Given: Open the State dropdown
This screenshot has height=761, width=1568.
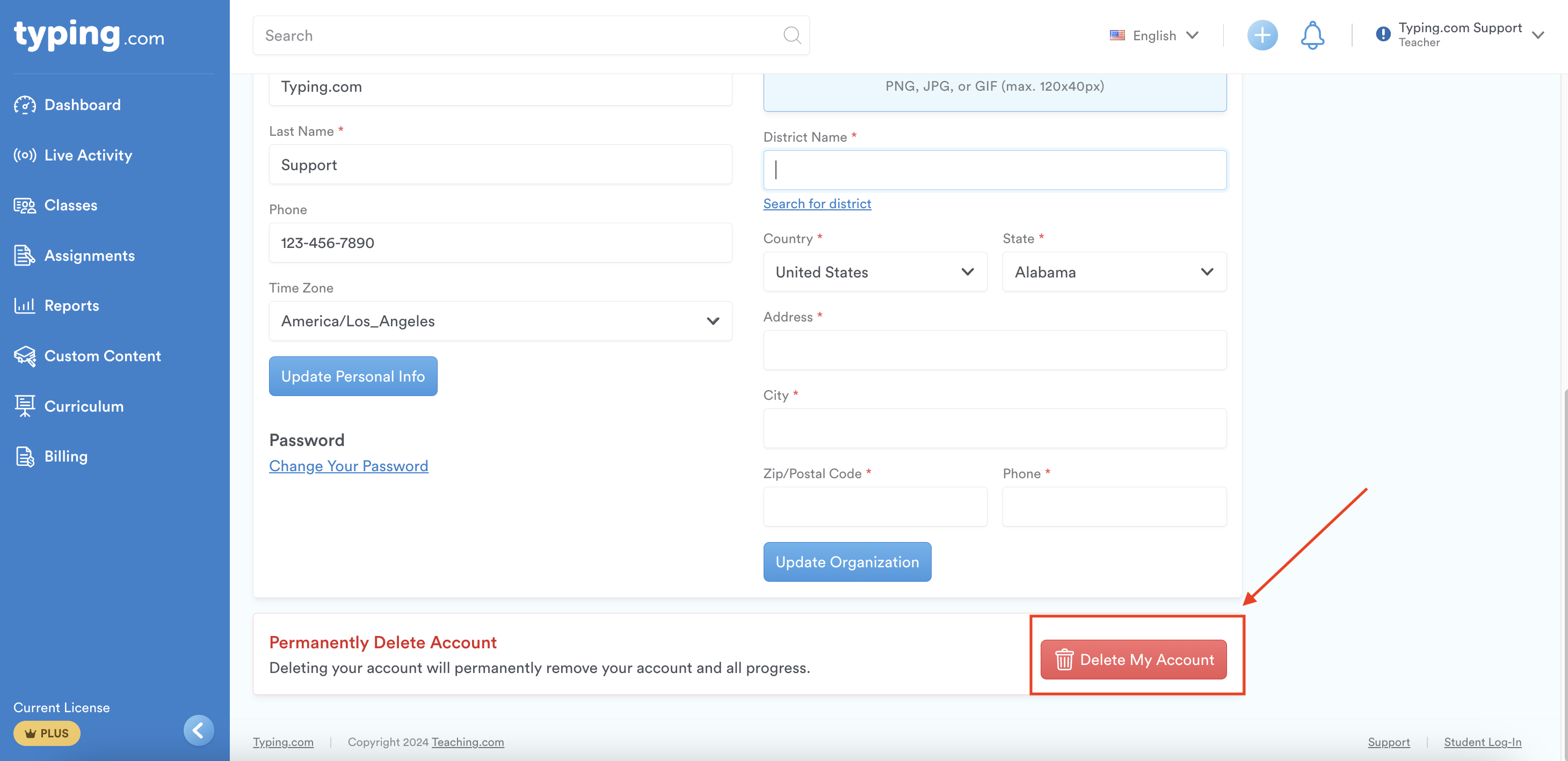Looking at the screenshot, I should [1113, 272].
